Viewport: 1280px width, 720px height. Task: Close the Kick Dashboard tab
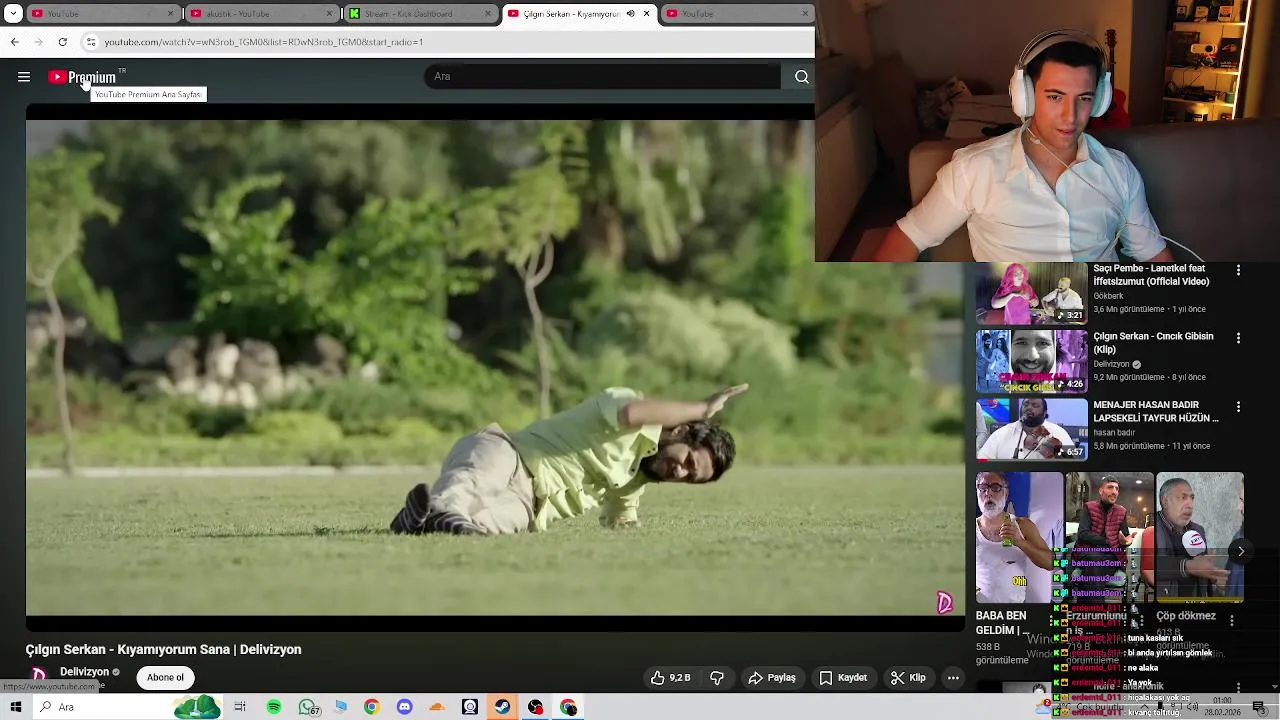(x=488, y=14)
